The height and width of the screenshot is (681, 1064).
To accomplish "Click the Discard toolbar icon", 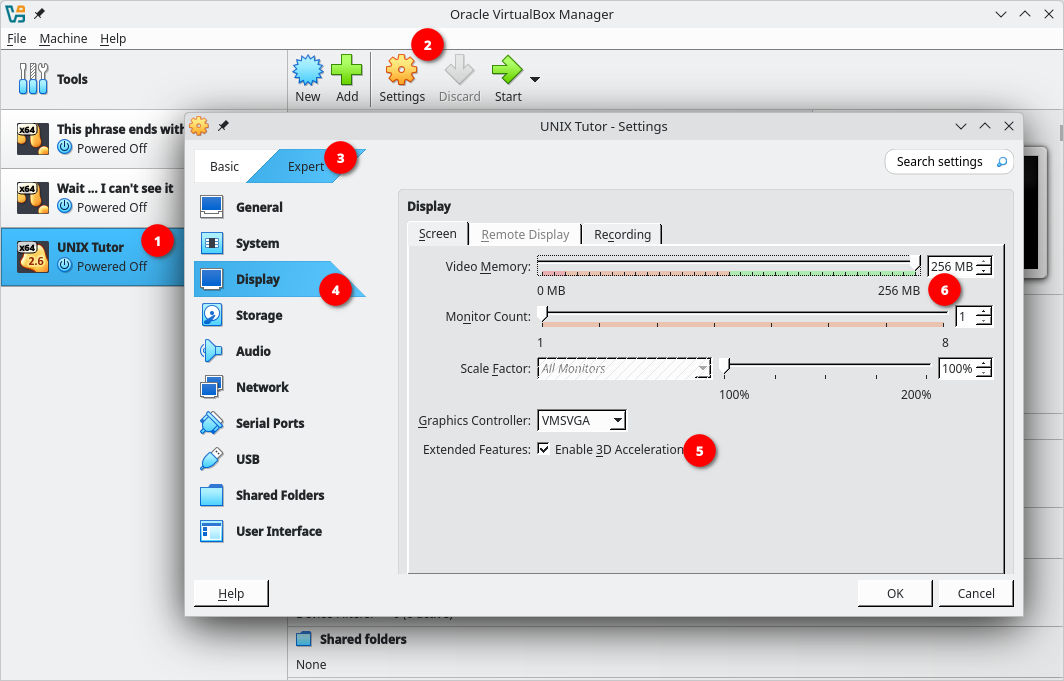I will point(459,71).
